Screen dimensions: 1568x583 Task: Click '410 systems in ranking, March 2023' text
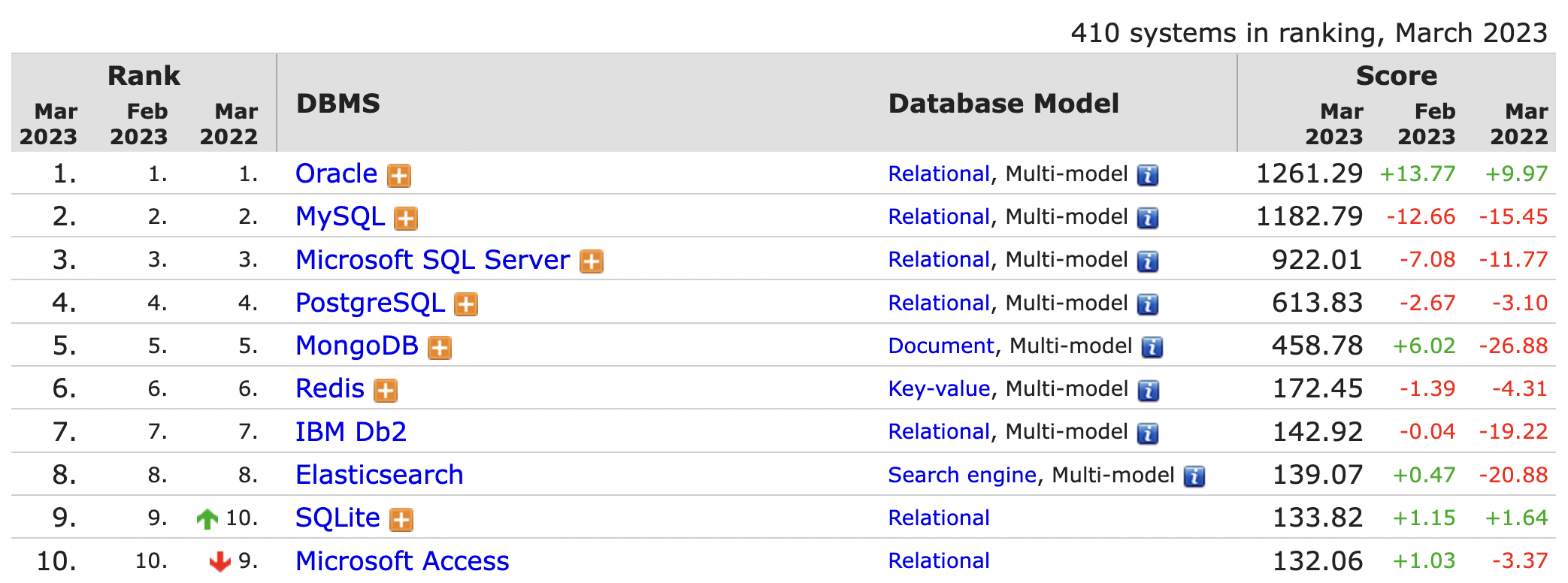pyautogui.click(x=1309, y=33)
